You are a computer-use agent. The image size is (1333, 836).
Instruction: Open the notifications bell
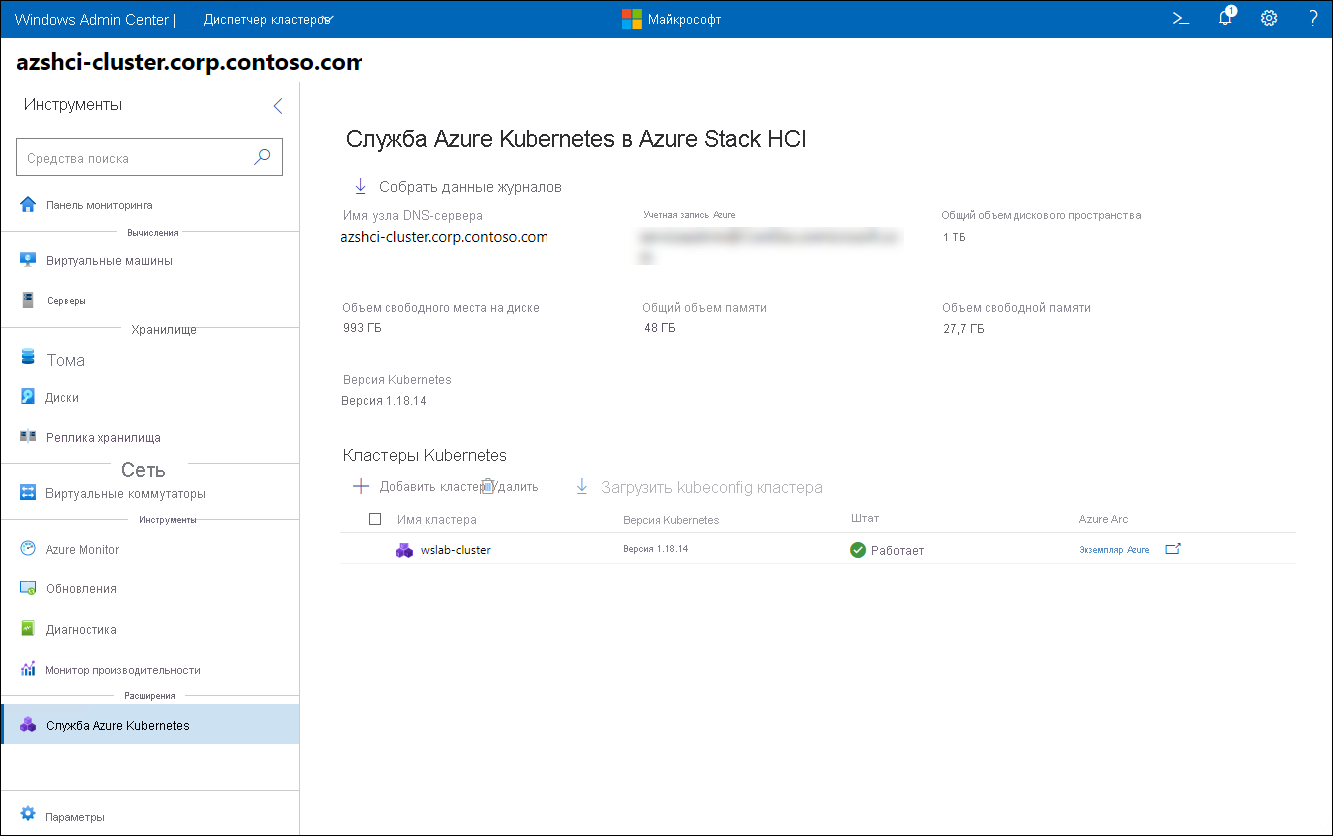[x=1226, y=18]
